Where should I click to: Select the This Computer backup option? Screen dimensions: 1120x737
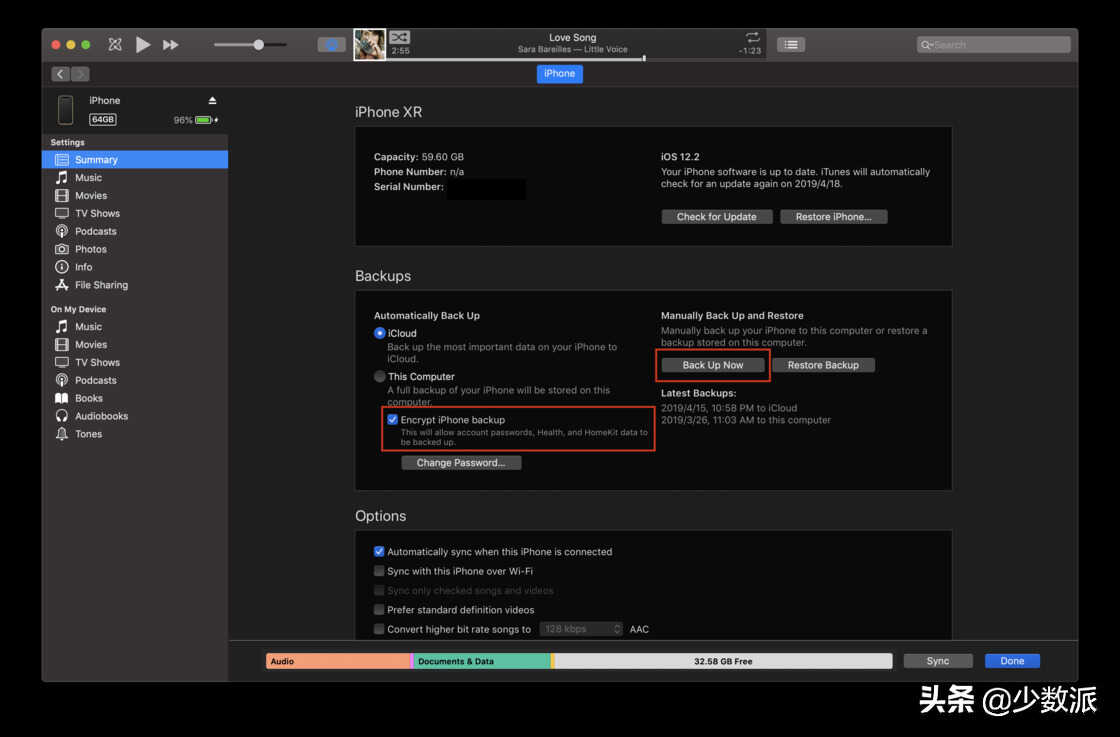click(380, 377)
